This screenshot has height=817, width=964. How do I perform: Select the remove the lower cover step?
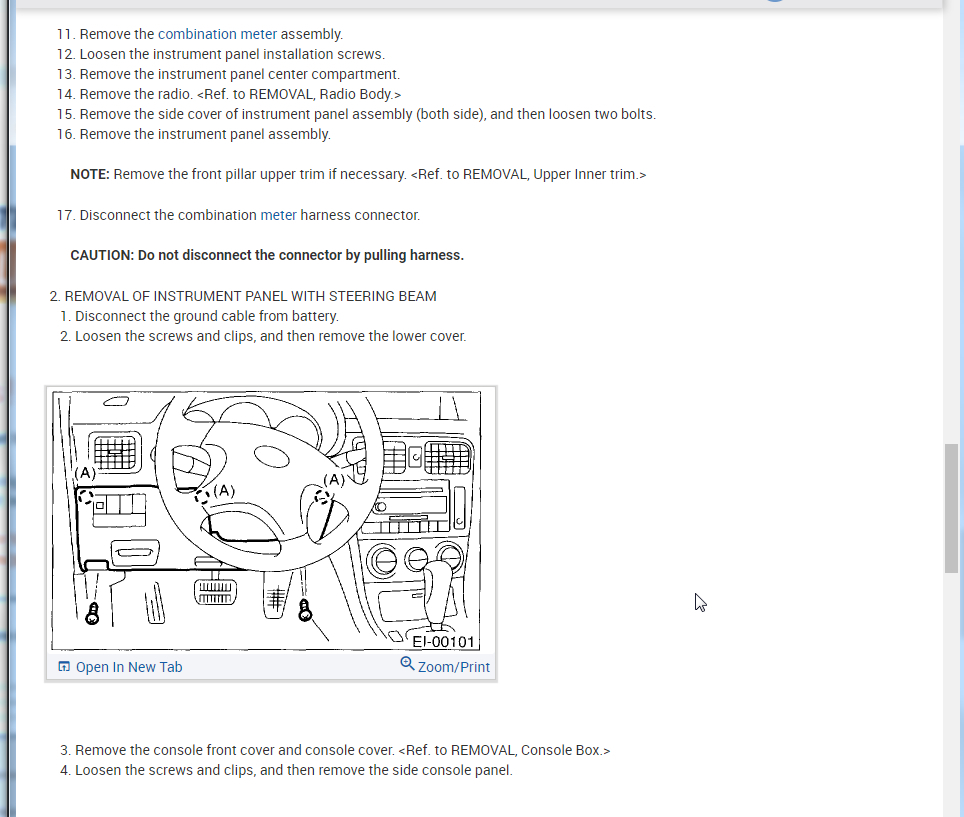263,336
